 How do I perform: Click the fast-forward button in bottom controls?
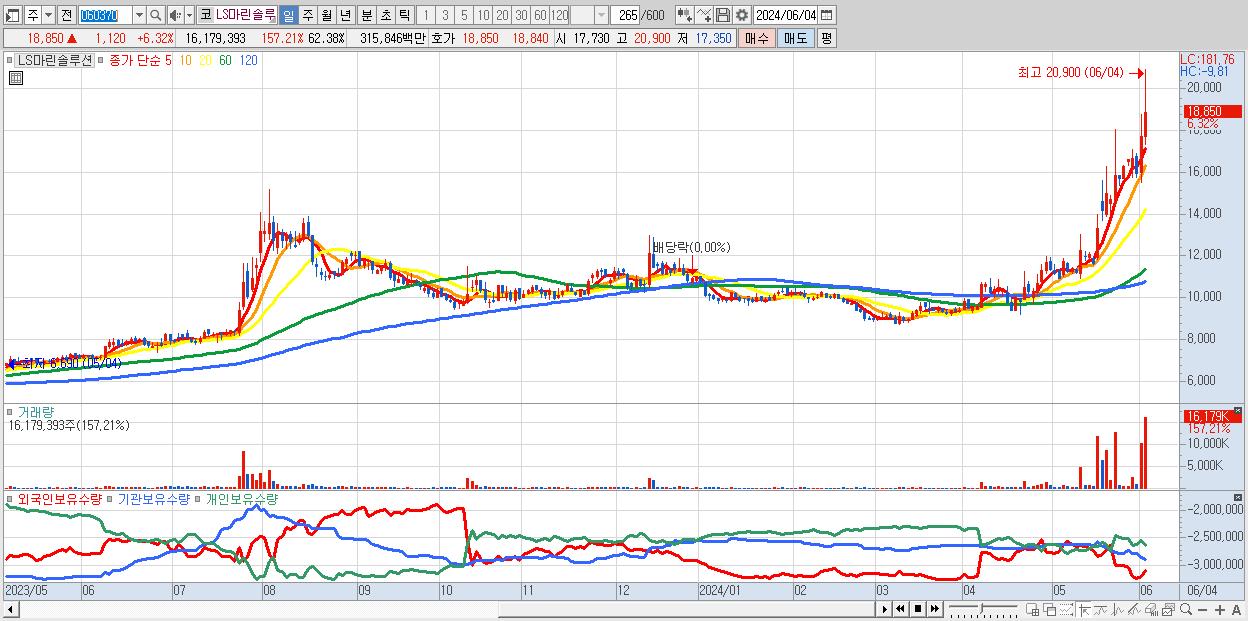(x=934, y=609)
